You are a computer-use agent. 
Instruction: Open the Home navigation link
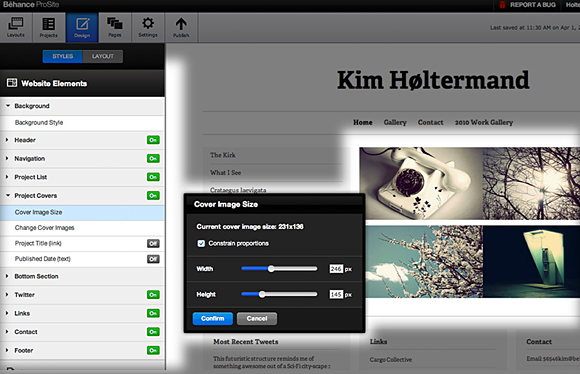click(362, 122)
